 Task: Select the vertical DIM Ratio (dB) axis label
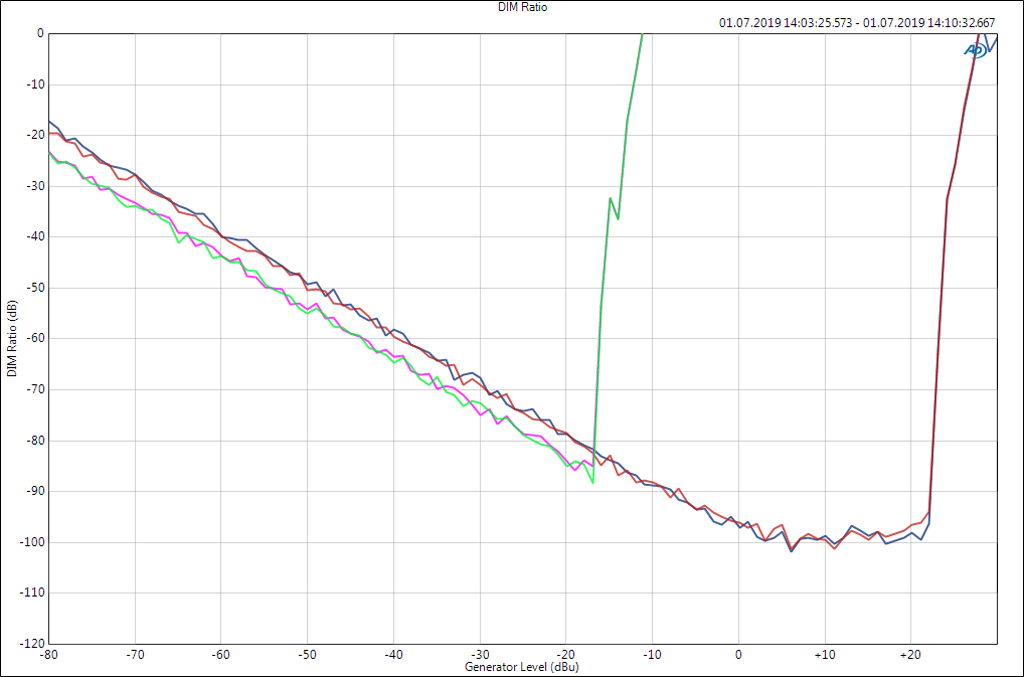coord(11,338)
